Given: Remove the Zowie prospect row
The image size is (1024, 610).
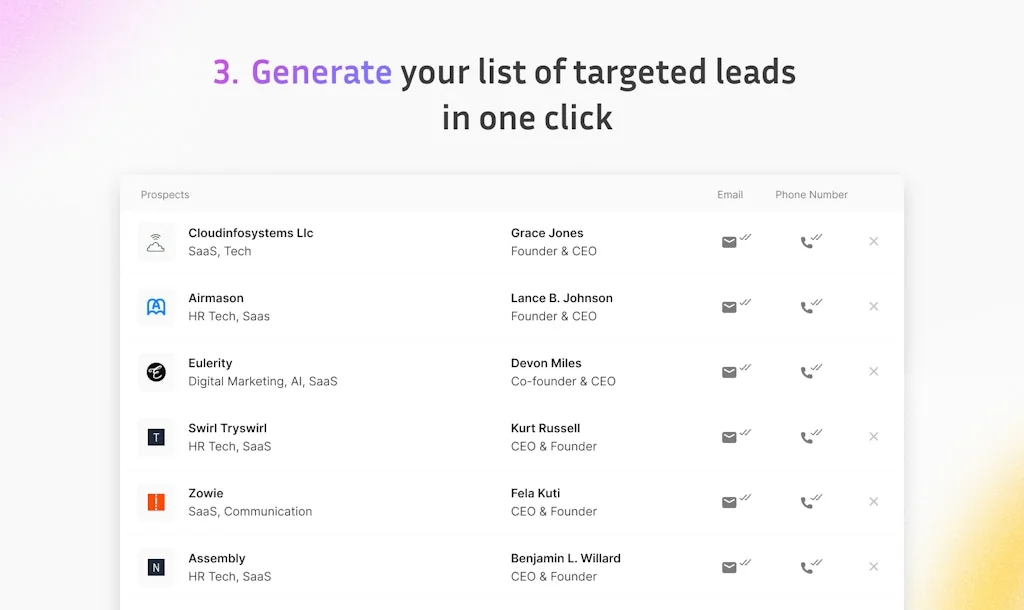Looking at the screenshot, I should coord(874,502).
